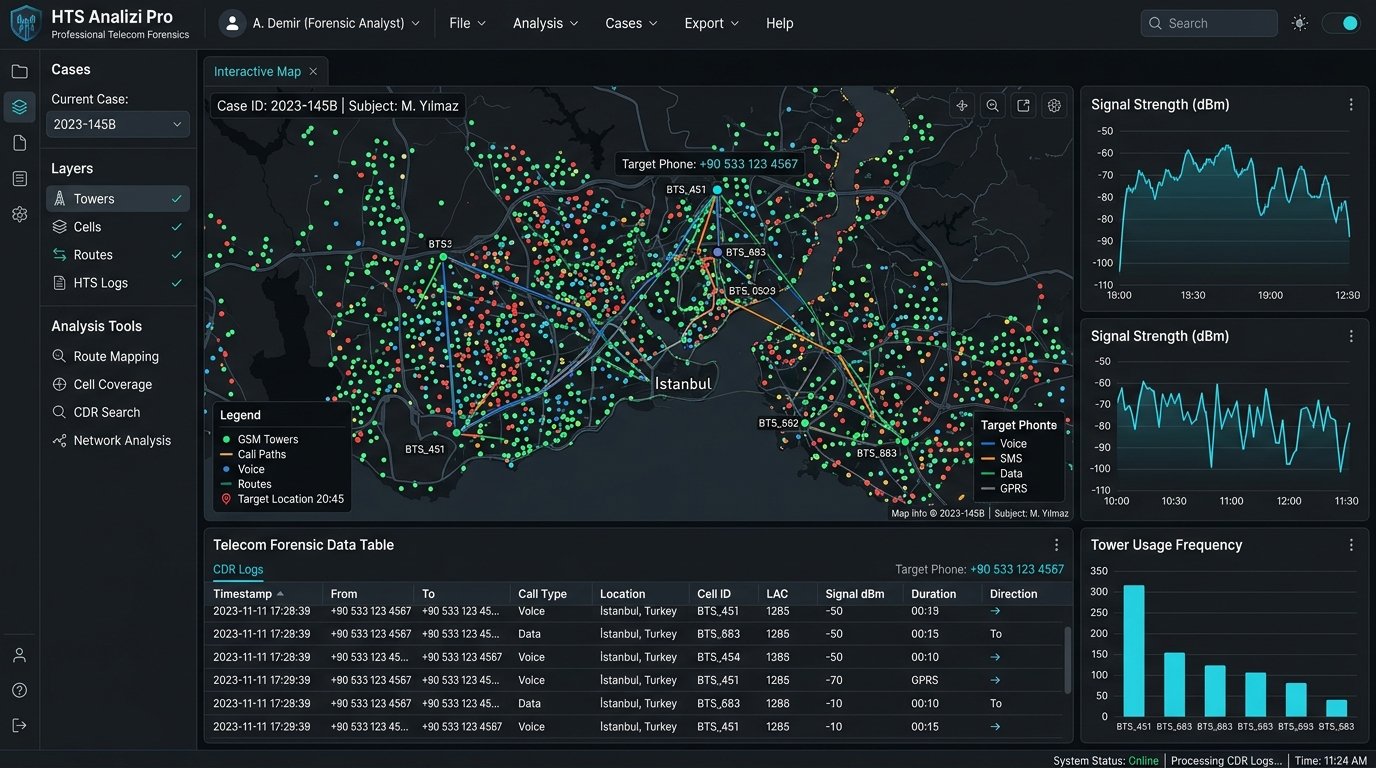Click the logout icon at rail bottom

point(19,725)
